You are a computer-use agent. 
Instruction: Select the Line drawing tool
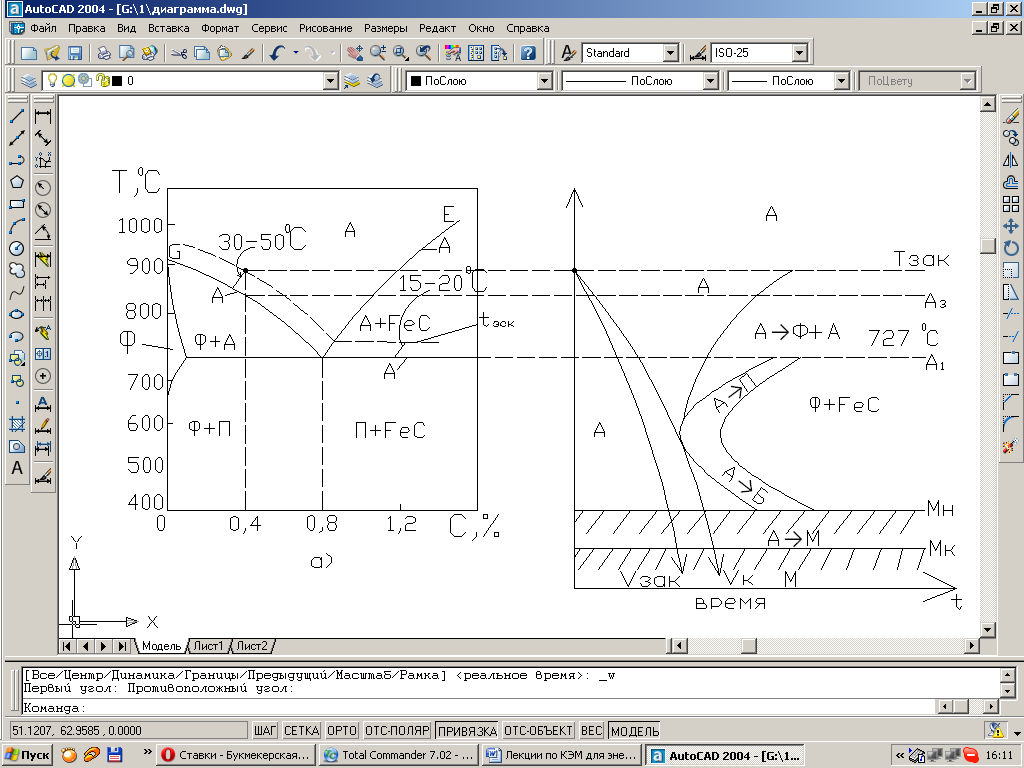17,116
